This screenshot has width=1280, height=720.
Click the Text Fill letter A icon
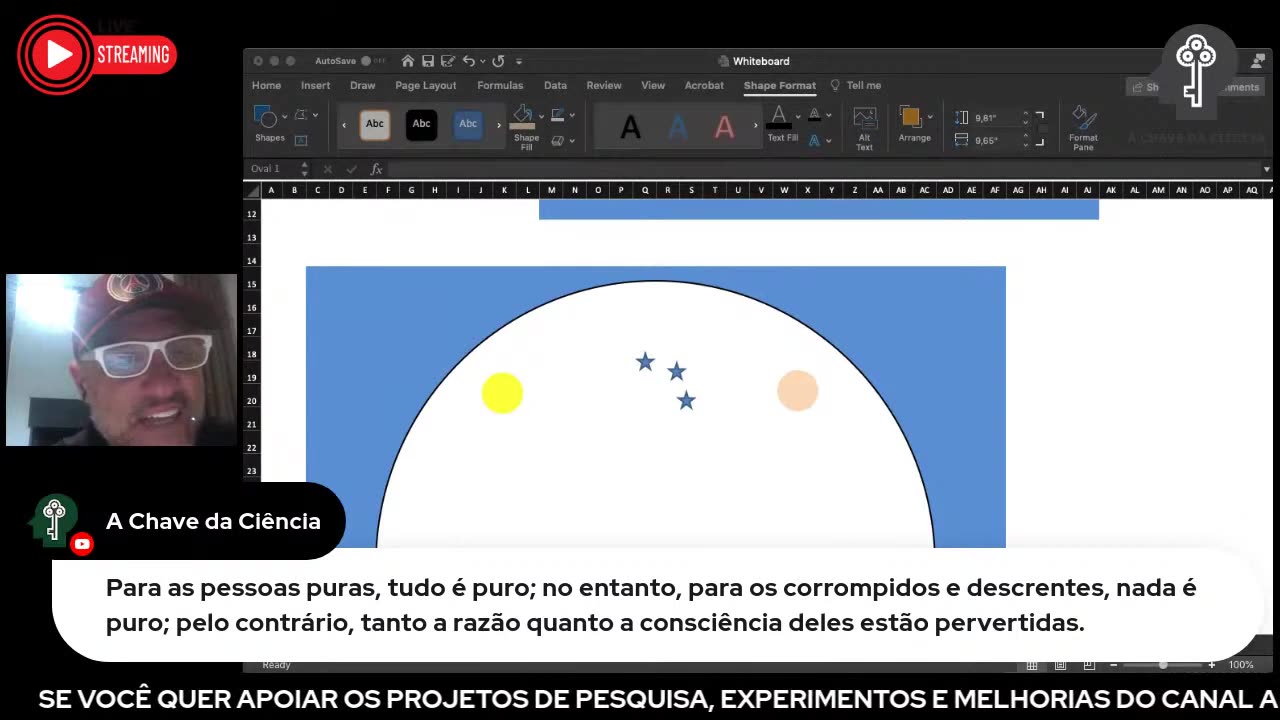779,116
